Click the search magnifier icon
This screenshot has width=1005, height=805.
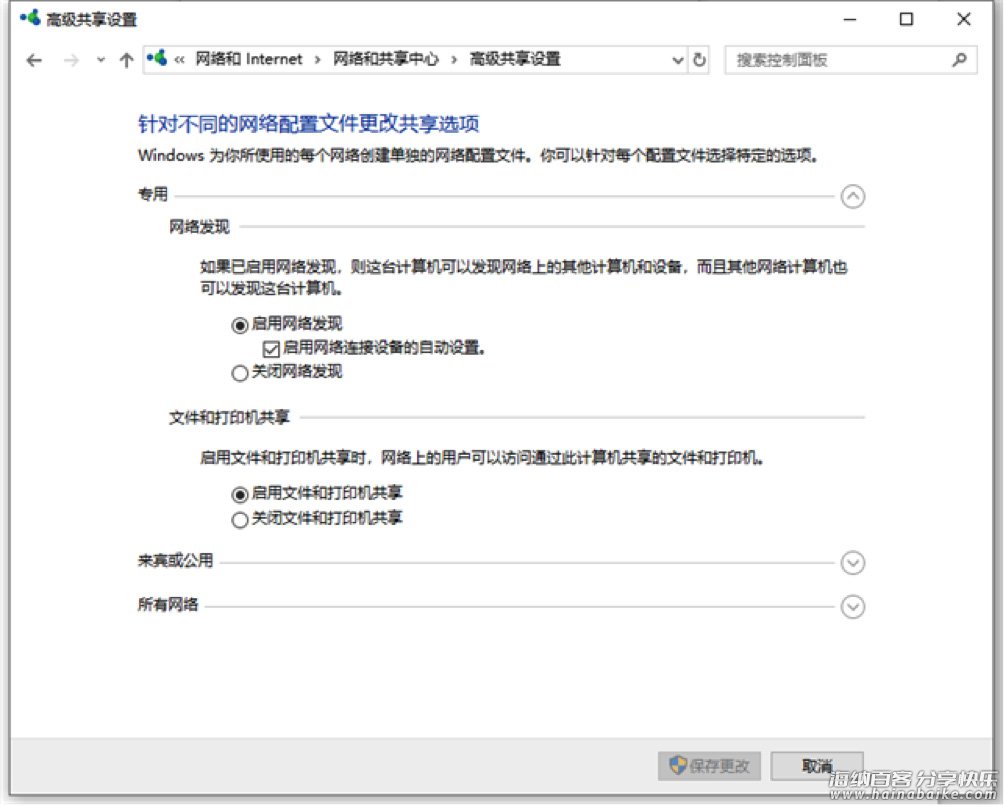(959, 60)
